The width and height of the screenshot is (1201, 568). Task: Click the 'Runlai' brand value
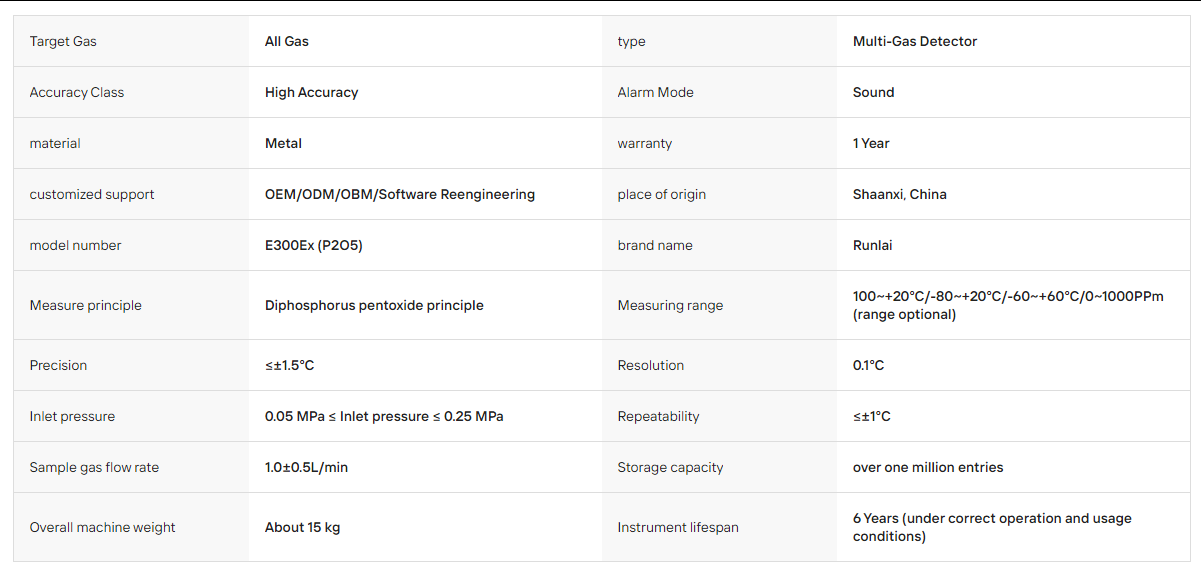point(875,245)
